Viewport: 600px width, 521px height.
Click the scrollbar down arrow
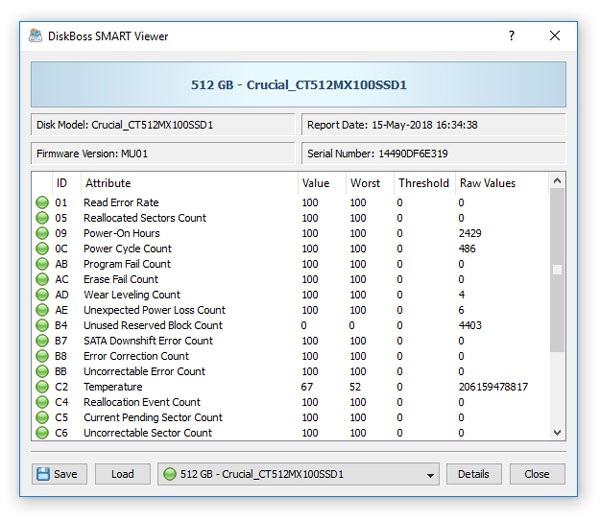tap(557, 433)
